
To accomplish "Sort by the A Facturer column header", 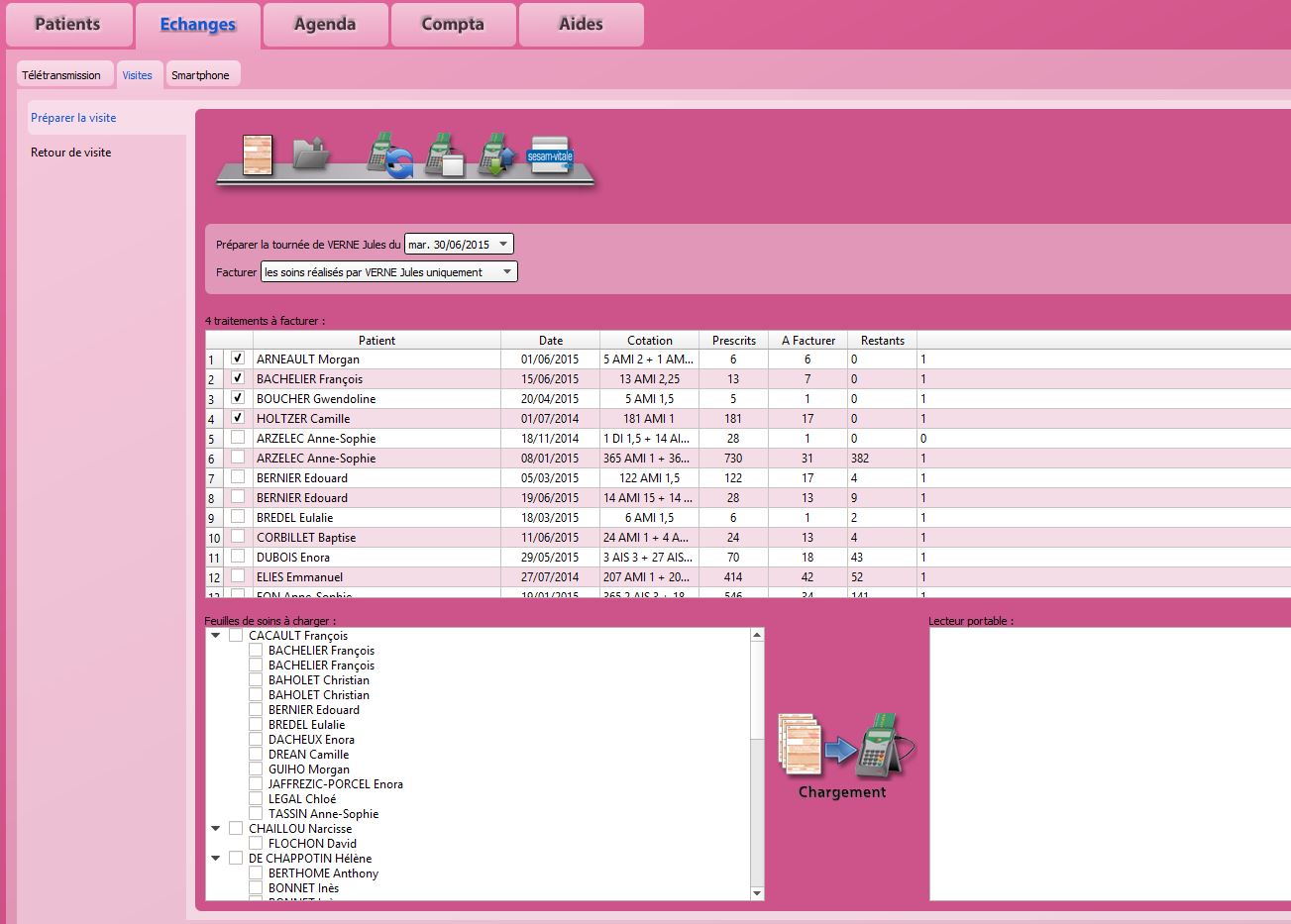I will tap(808, 340).
